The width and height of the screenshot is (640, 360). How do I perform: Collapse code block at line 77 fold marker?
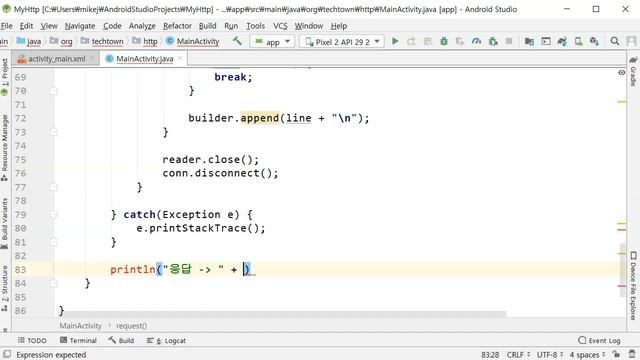click(x=53, y=187)
